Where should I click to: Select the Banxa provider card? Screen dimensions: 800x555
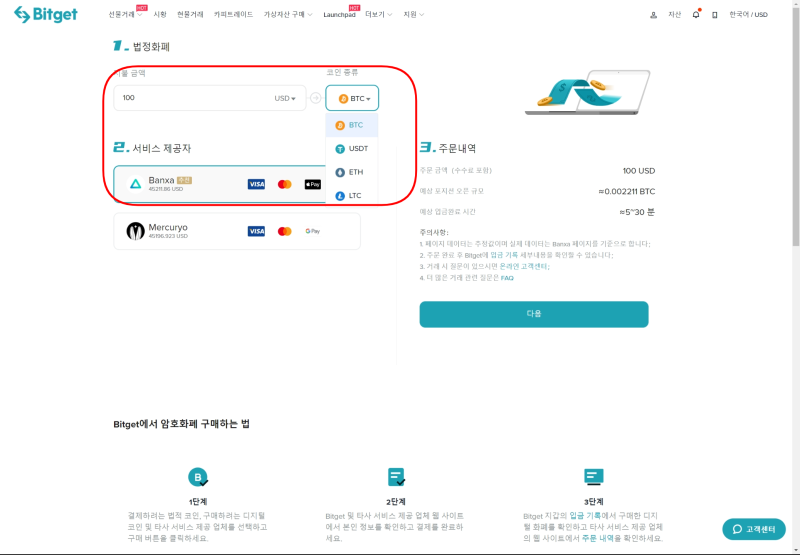tap(237, 184)
